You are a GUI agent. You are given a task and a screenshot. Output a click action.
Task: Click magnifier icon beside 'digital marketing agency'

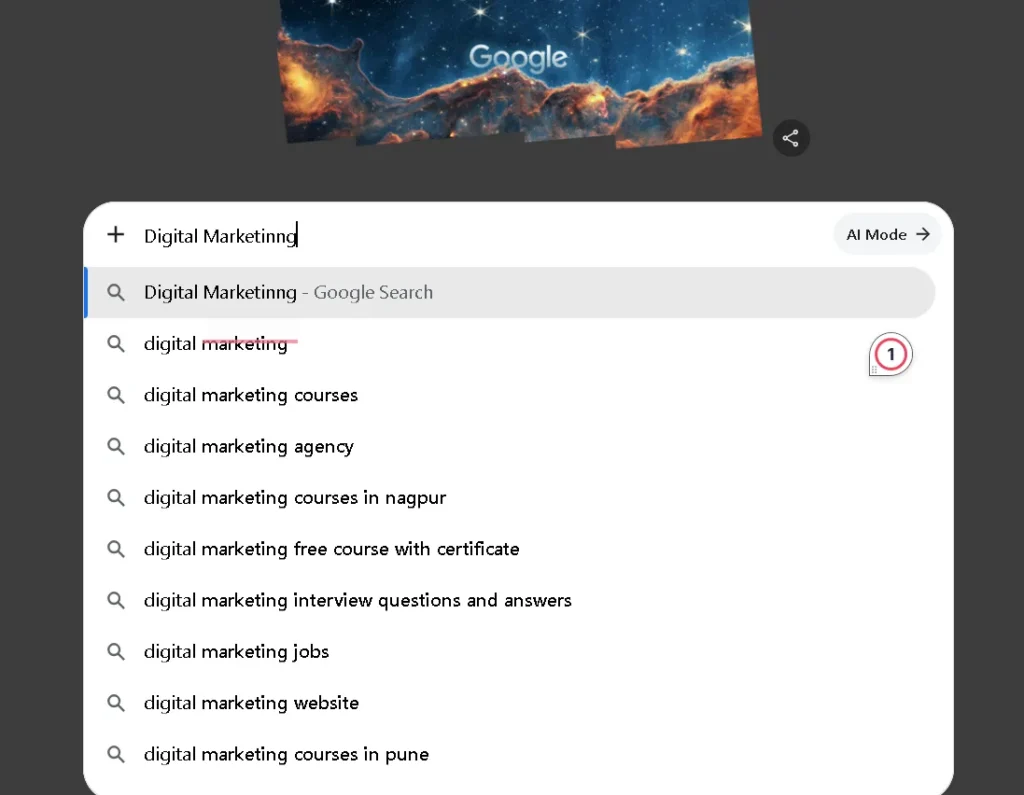click(116, 446)
